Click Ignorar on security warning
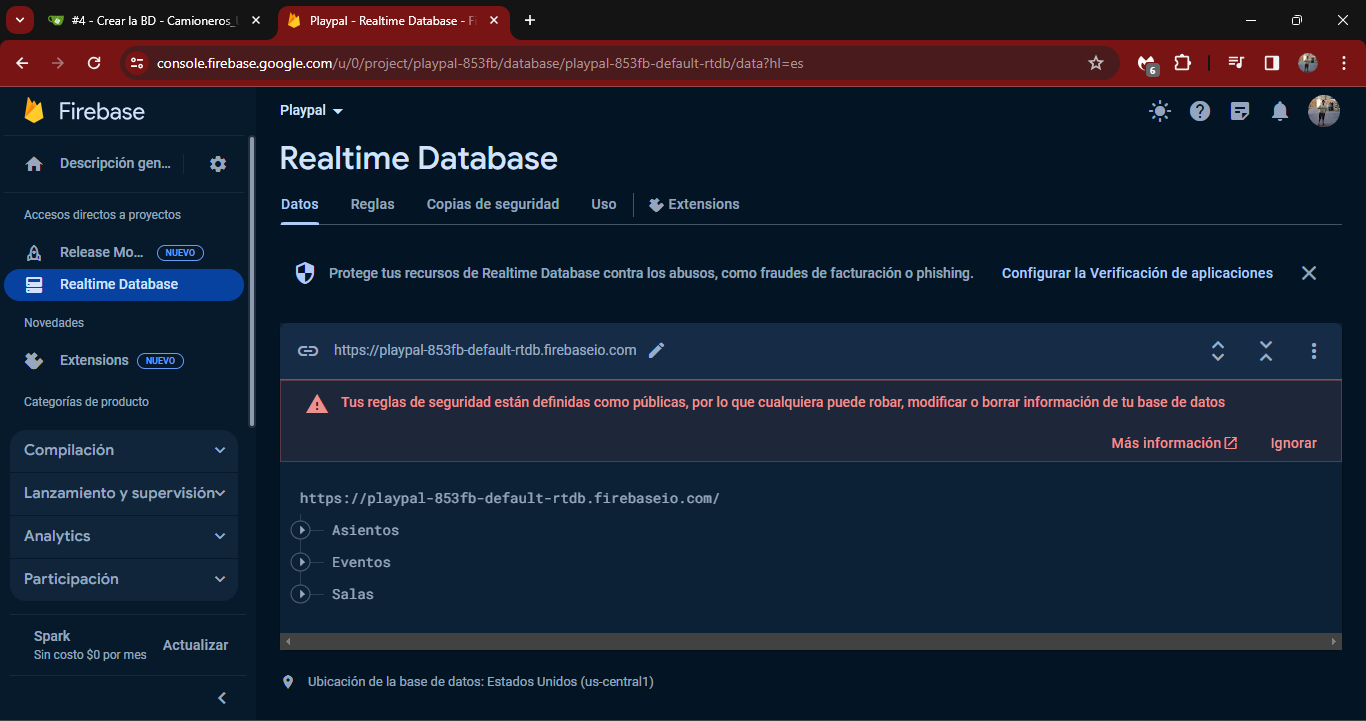 1294,443
